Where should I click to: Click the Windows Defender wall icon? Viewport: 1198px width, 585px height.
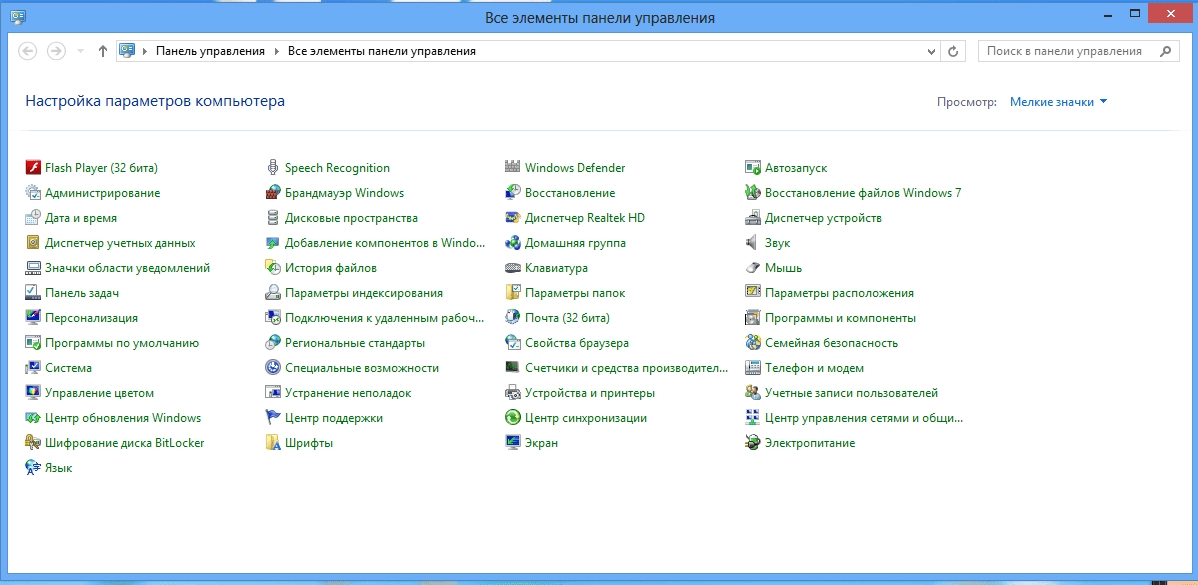click(513, 168)
